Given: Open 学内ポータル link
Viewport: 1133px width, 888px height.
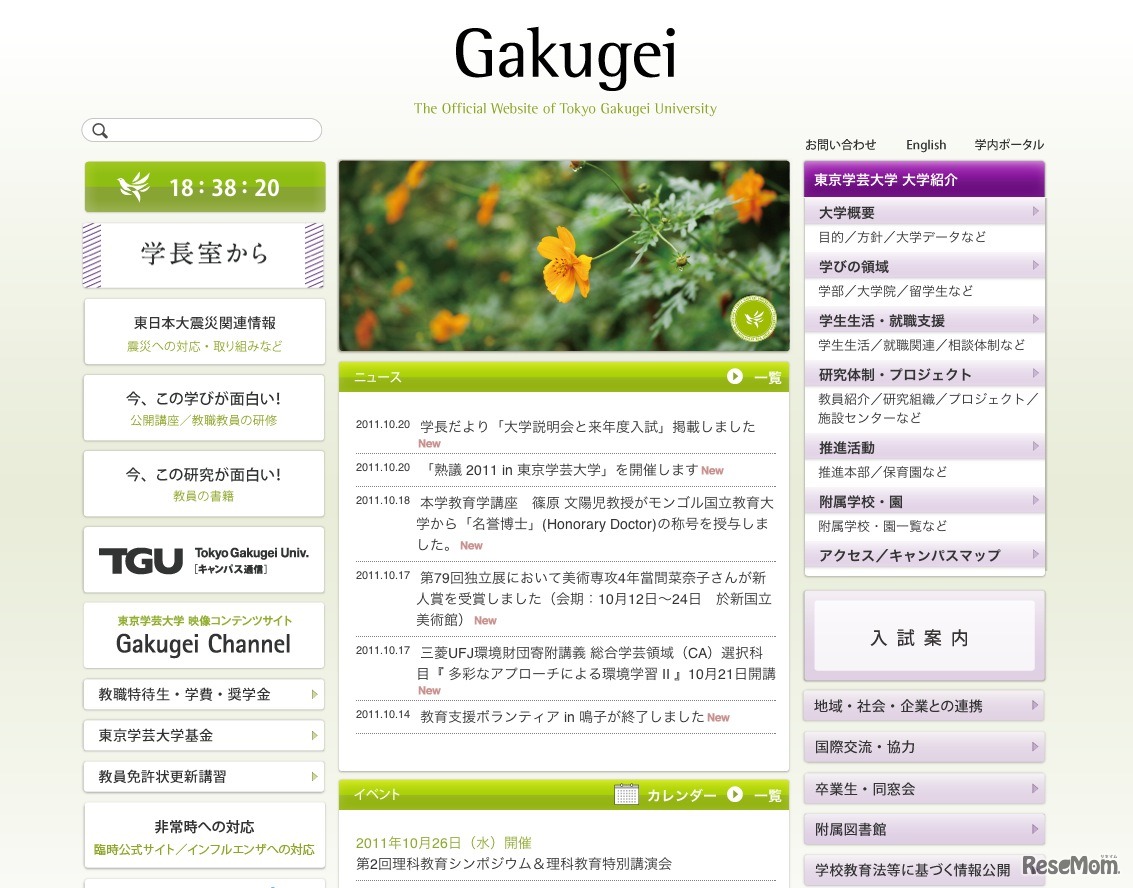Looking at the screenshot, I should click(1009, 145).
